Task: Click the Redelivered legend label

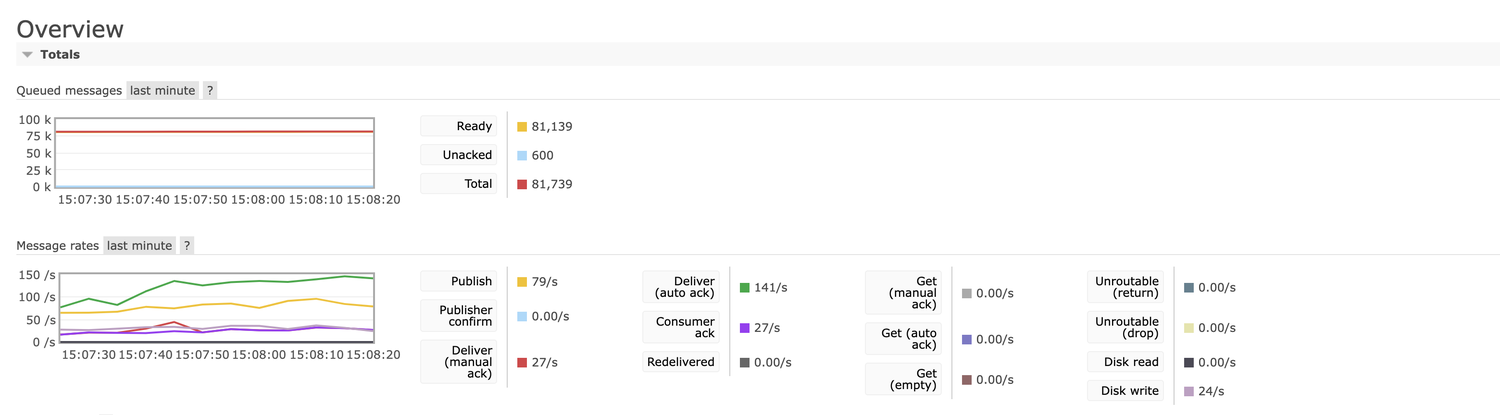Action: click(681, 362)
